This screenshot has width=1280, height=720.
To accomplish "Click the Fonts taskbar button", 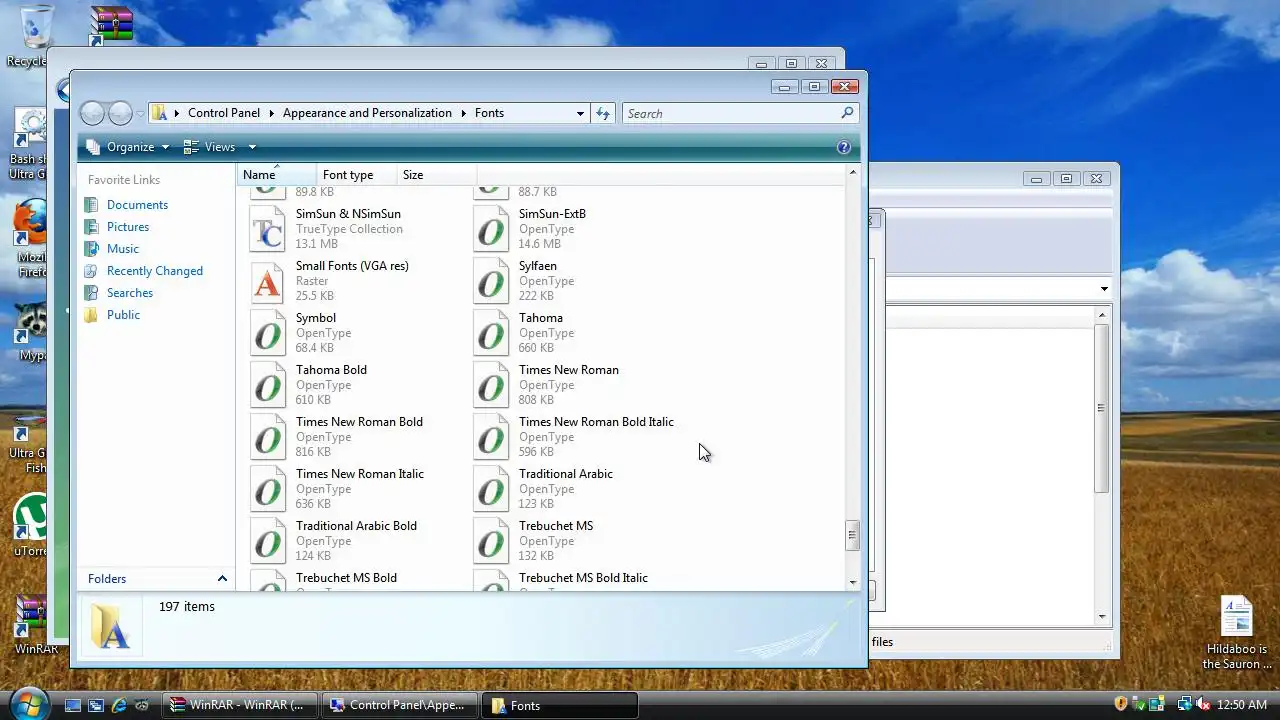I will click(560, 705).
